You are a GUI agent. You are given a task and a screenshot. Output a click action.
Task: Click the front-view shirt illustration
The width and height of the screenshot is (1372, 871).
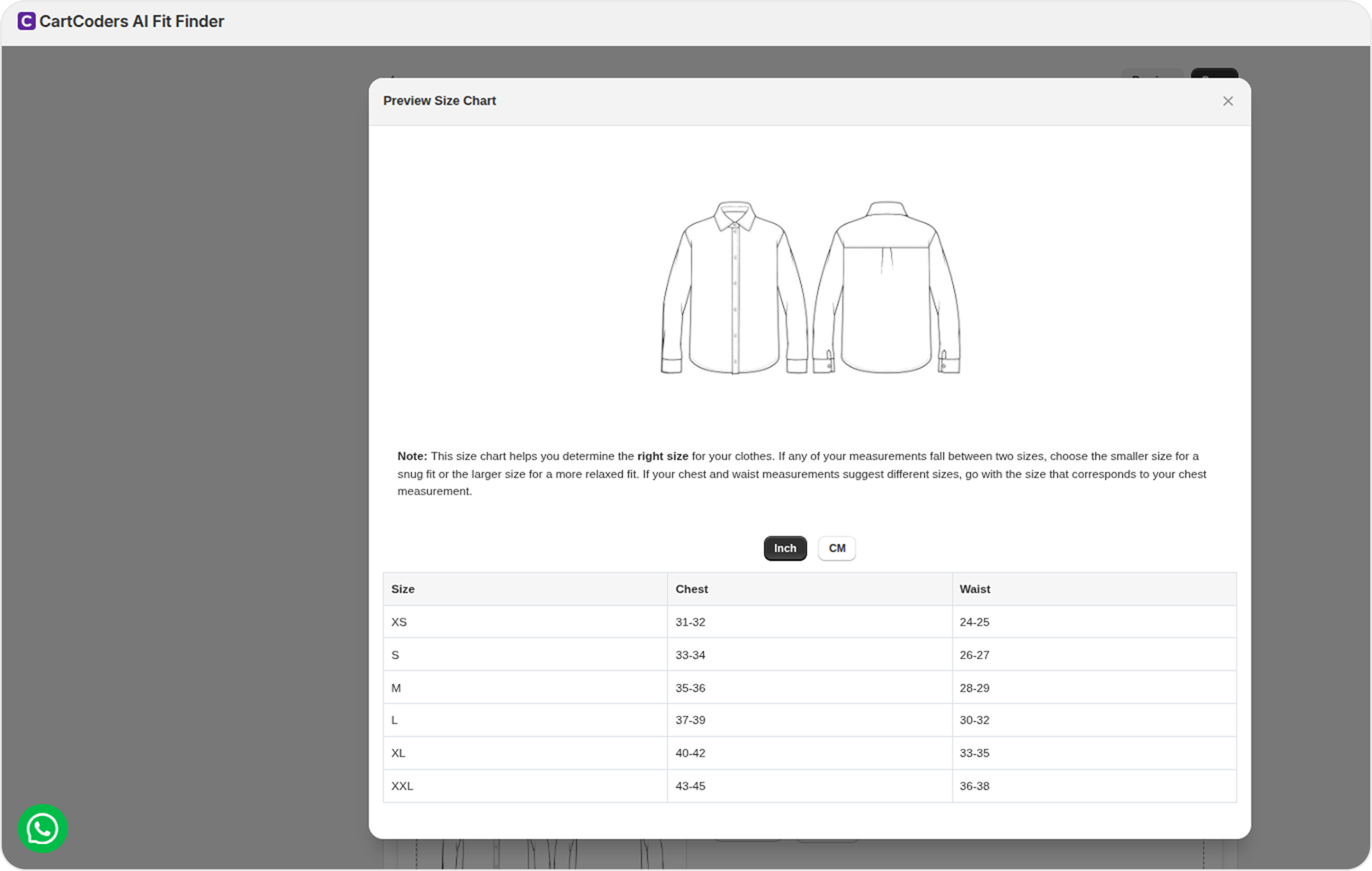[x=734, y=288]
